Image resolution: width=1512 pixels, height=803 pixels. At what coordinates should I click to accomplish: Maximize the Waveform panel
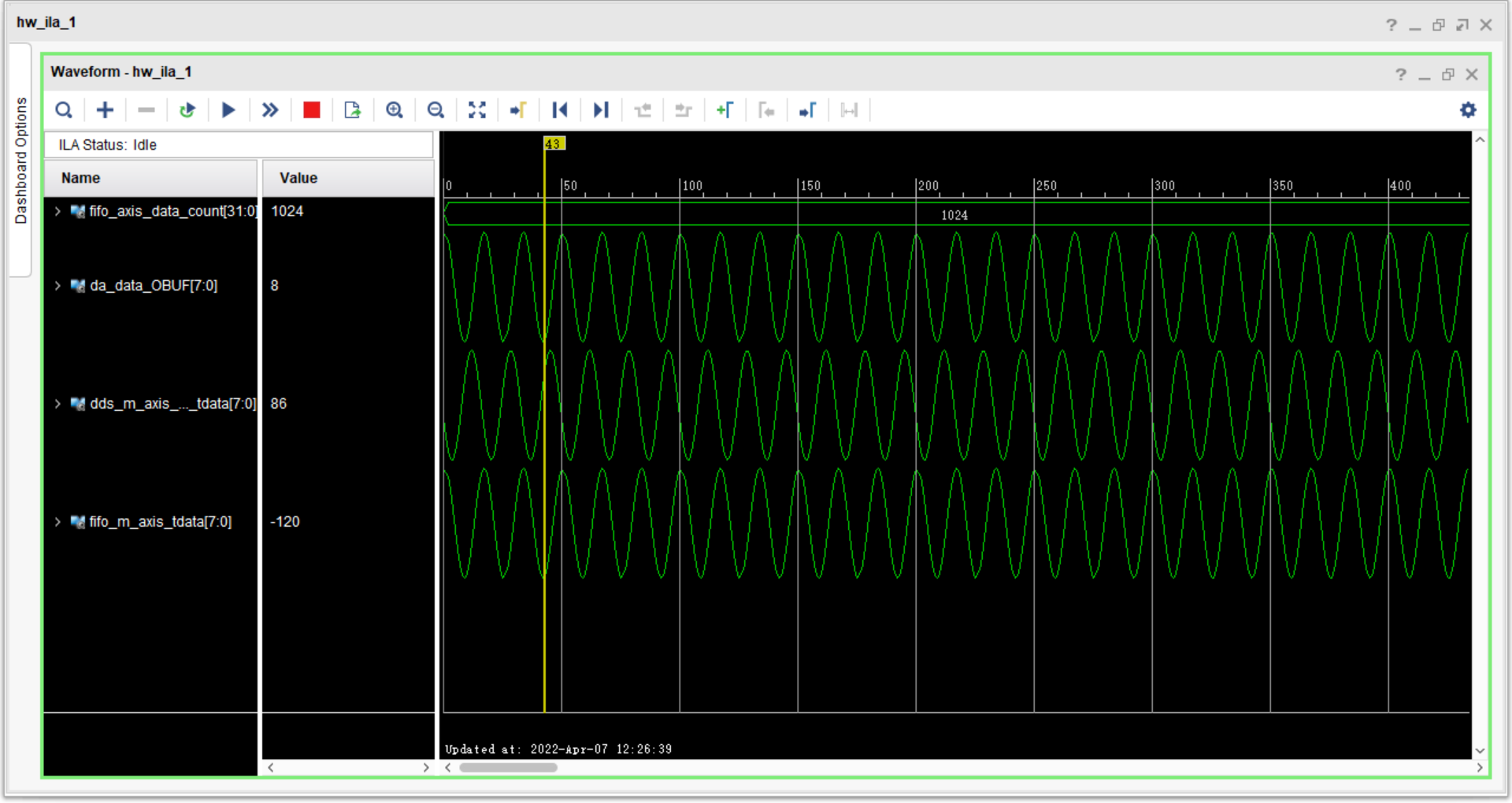tap(1447, 74)
